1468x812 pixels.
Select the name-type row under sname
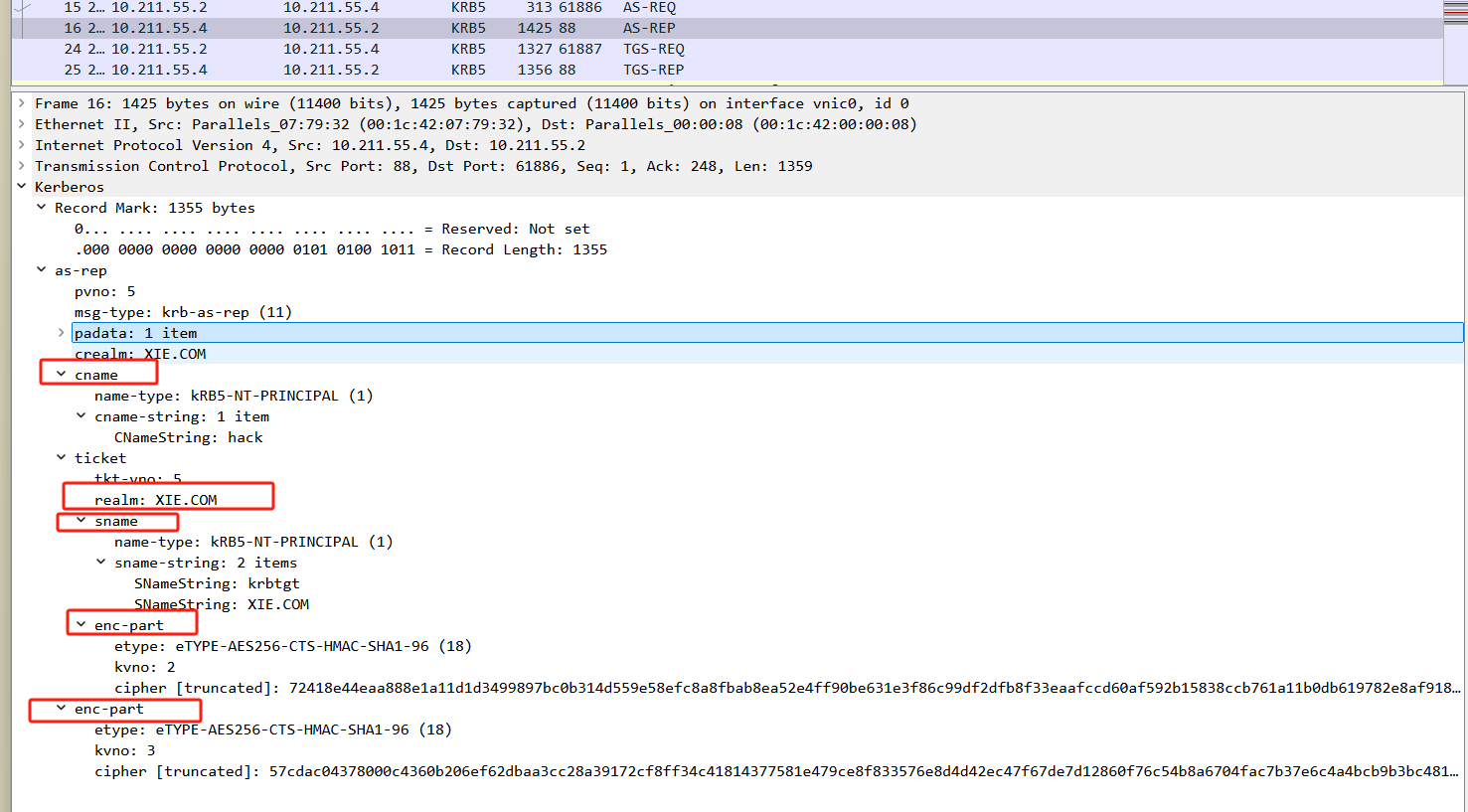tap(253, 542)
